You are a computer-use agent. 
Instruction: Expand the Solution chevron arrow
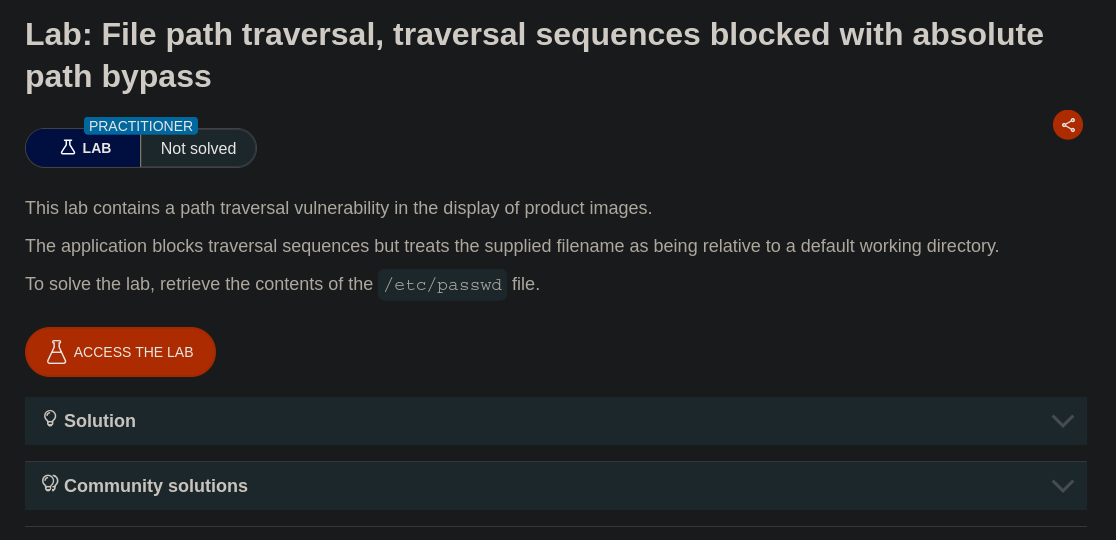pyautogui.click(x=1063, y=421)
